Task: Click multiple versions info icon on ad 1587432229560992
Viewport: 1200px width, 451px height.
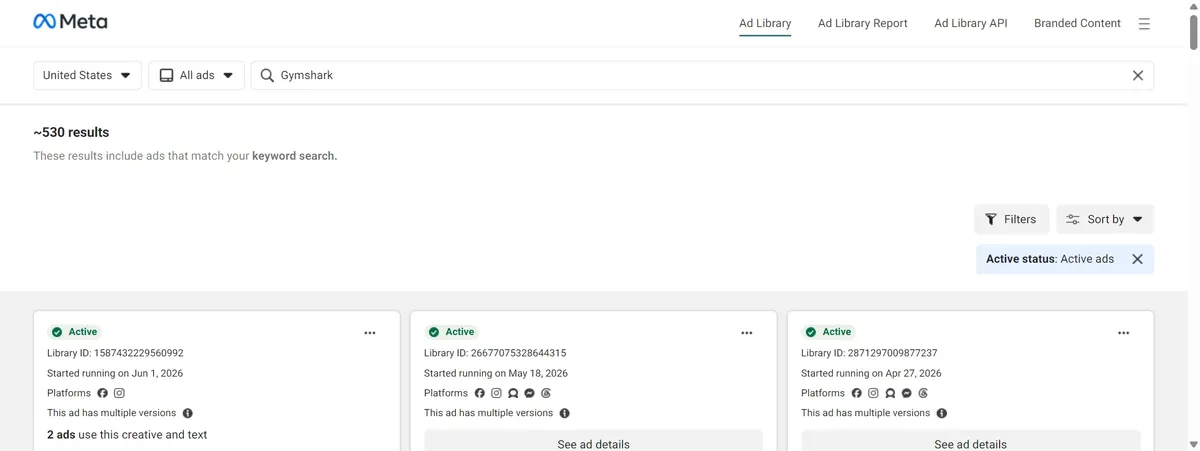Action: (x=188, y=413)
